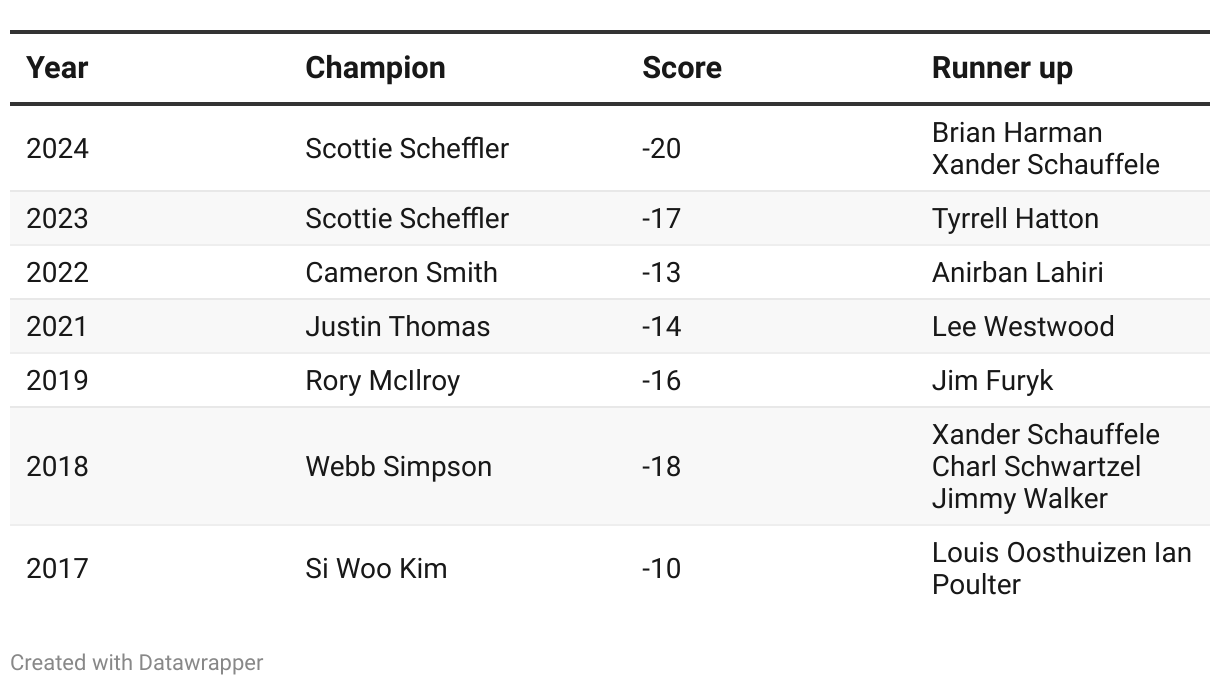The image size is (1220, 686).
Task: Select the -20 score cell
Action: [661, 149]
